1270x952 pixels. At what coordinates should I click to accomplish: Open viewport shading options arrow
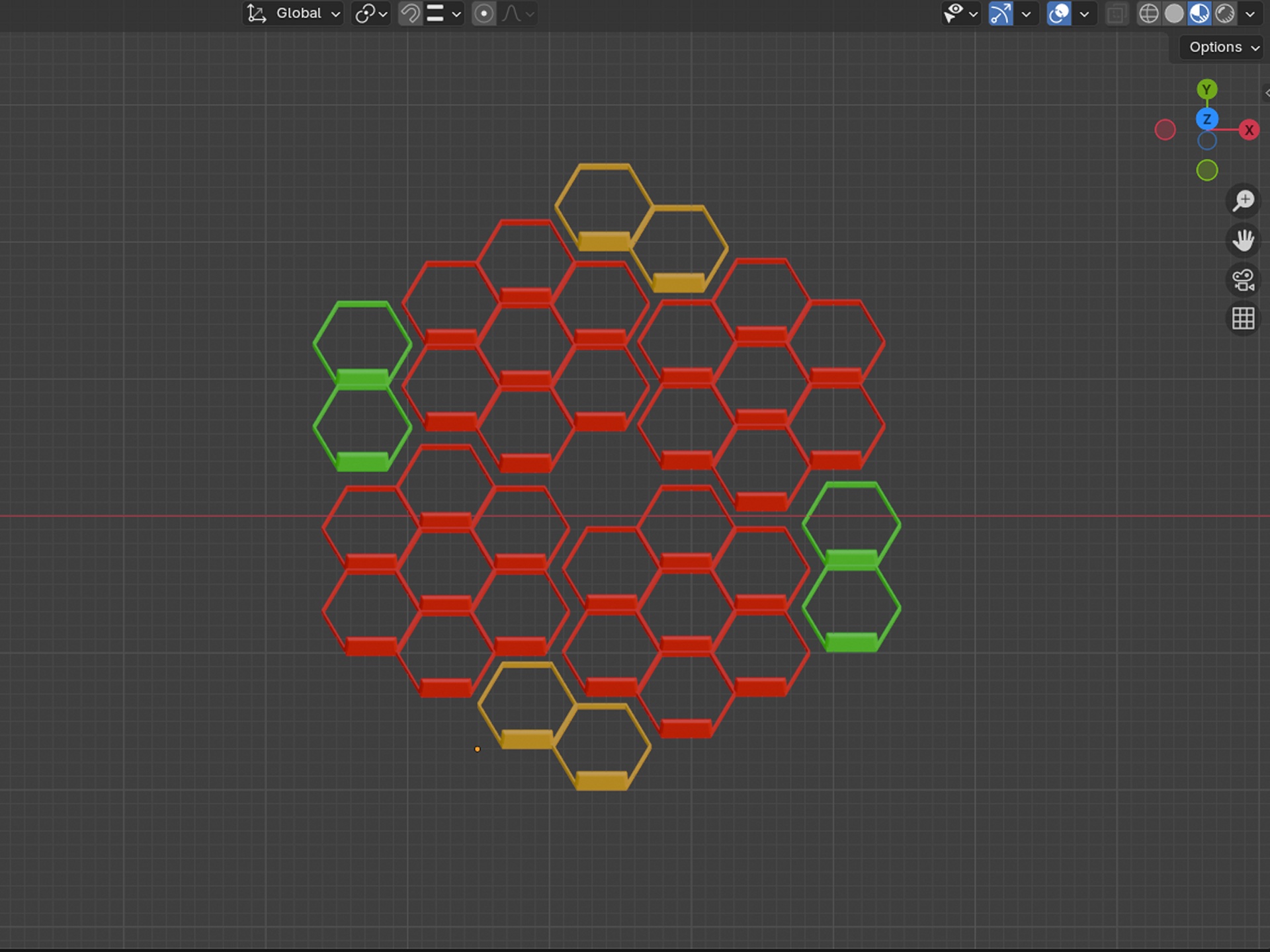coord(1249,13)
